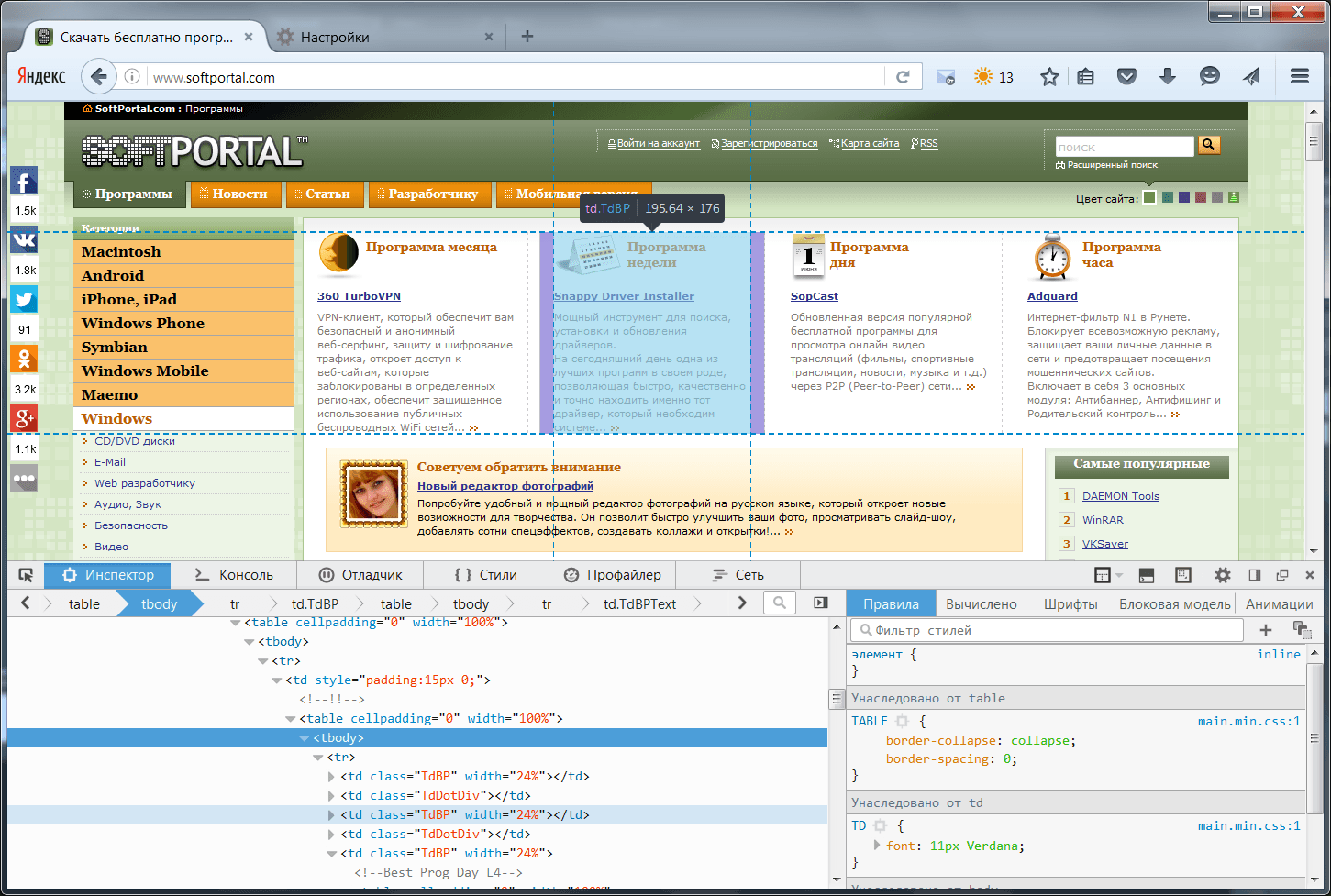Open devtools settings gear icon
The width and height of the screenshot is (1331, 896).
tap(1223, 575)
